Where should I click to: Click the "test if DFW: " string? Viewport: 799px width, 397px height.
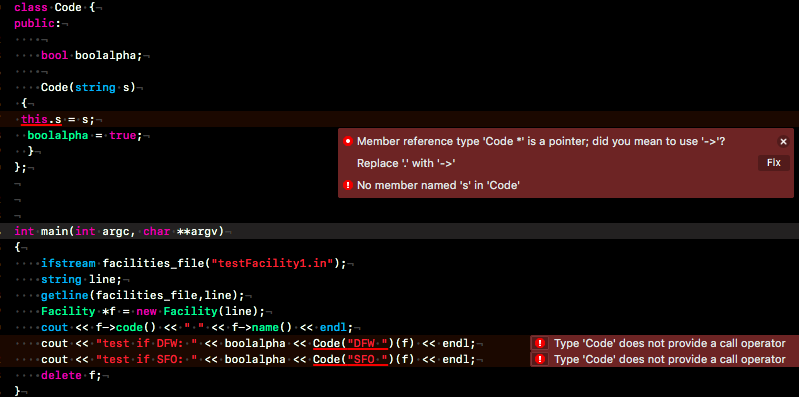coord(147,343)
